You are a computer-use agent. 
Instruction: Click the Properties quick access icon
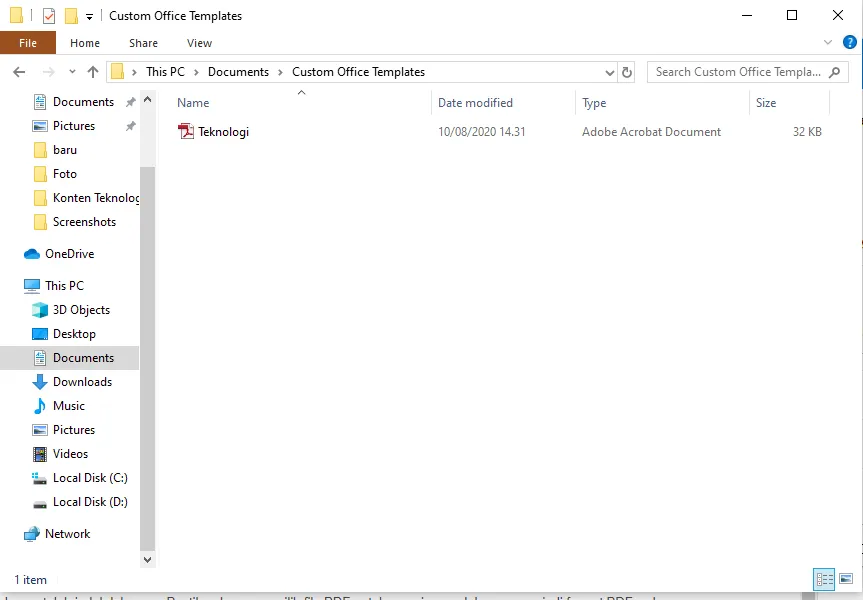tap(49, 16)
